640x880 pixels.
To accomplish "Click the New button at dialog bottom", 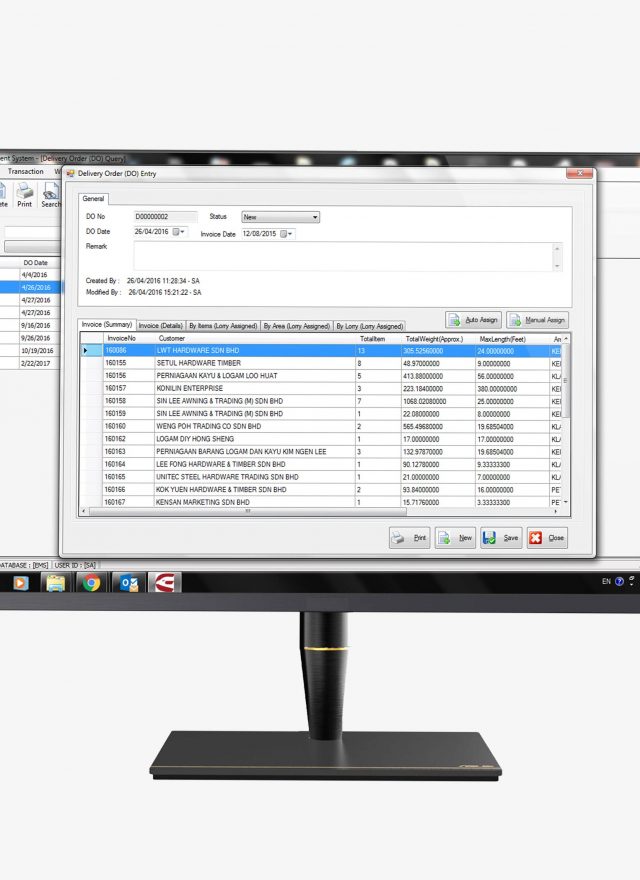I will pyautogui.click(x=455, y=538).
